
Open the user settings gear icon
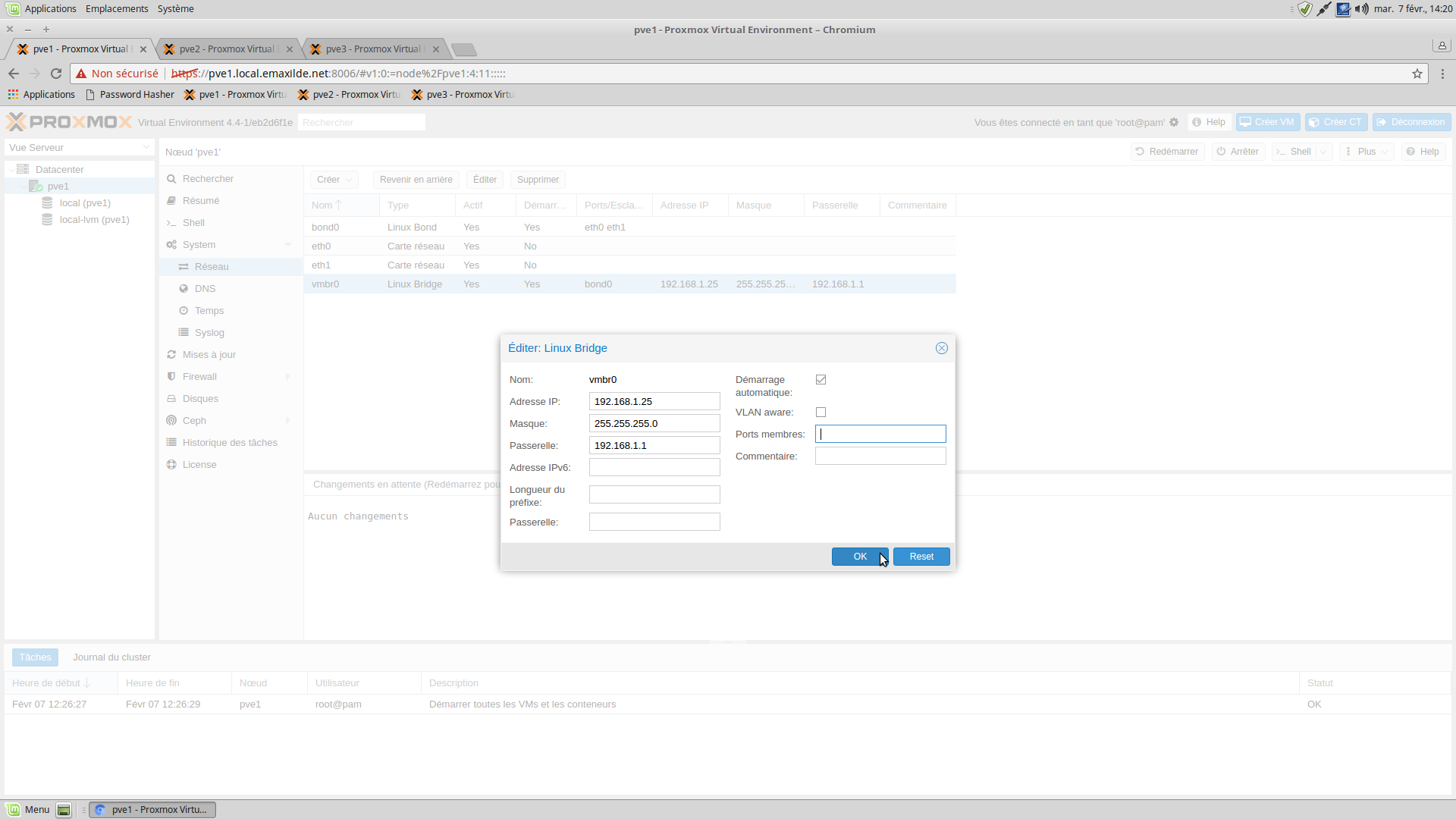pos(1174,122)
